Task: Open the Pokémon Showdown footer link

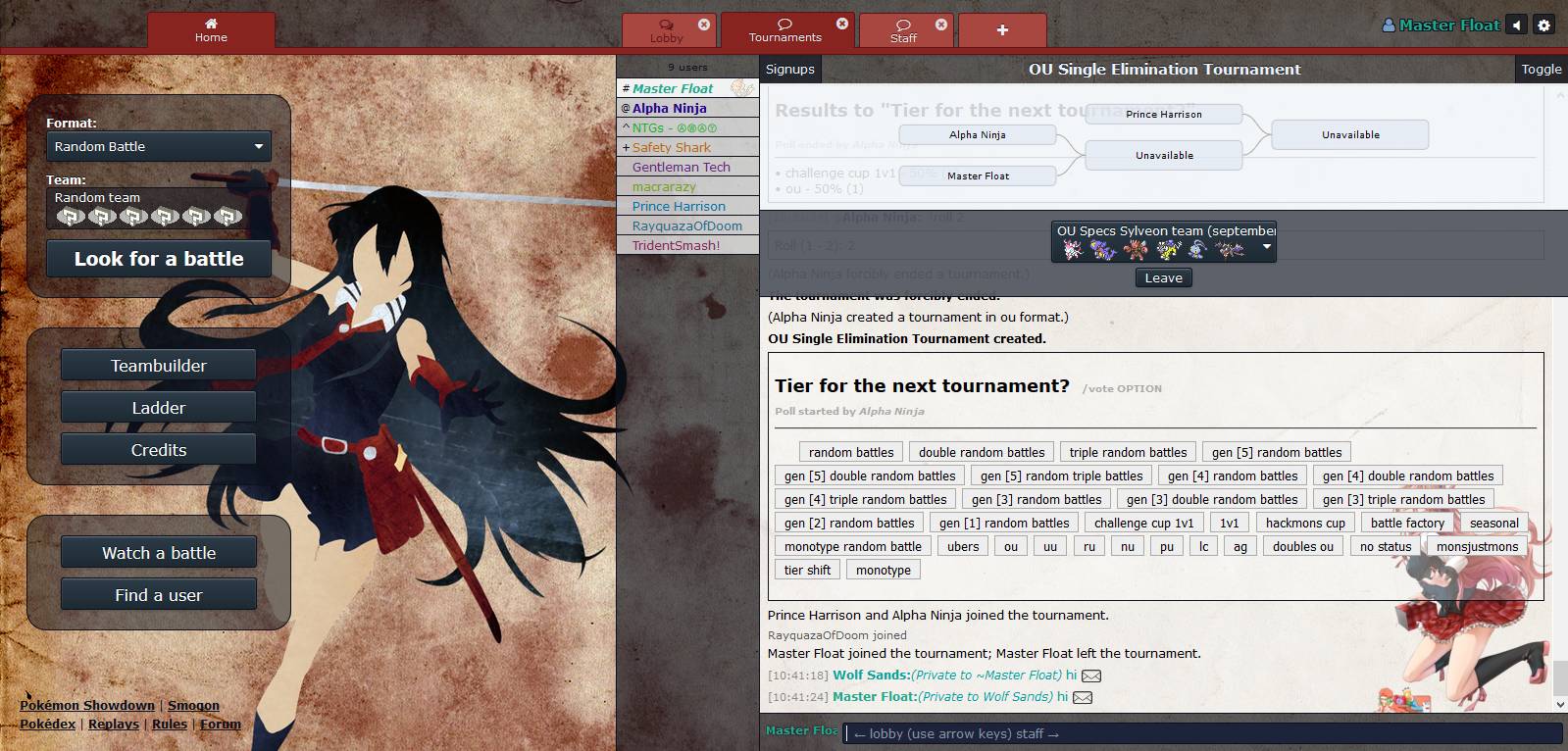Action: point(87,705)
